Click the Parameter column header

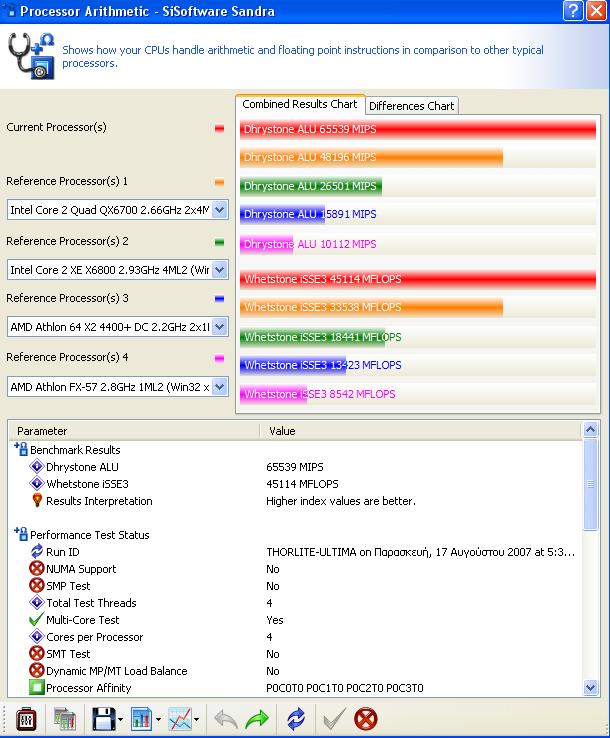point(134,431)
